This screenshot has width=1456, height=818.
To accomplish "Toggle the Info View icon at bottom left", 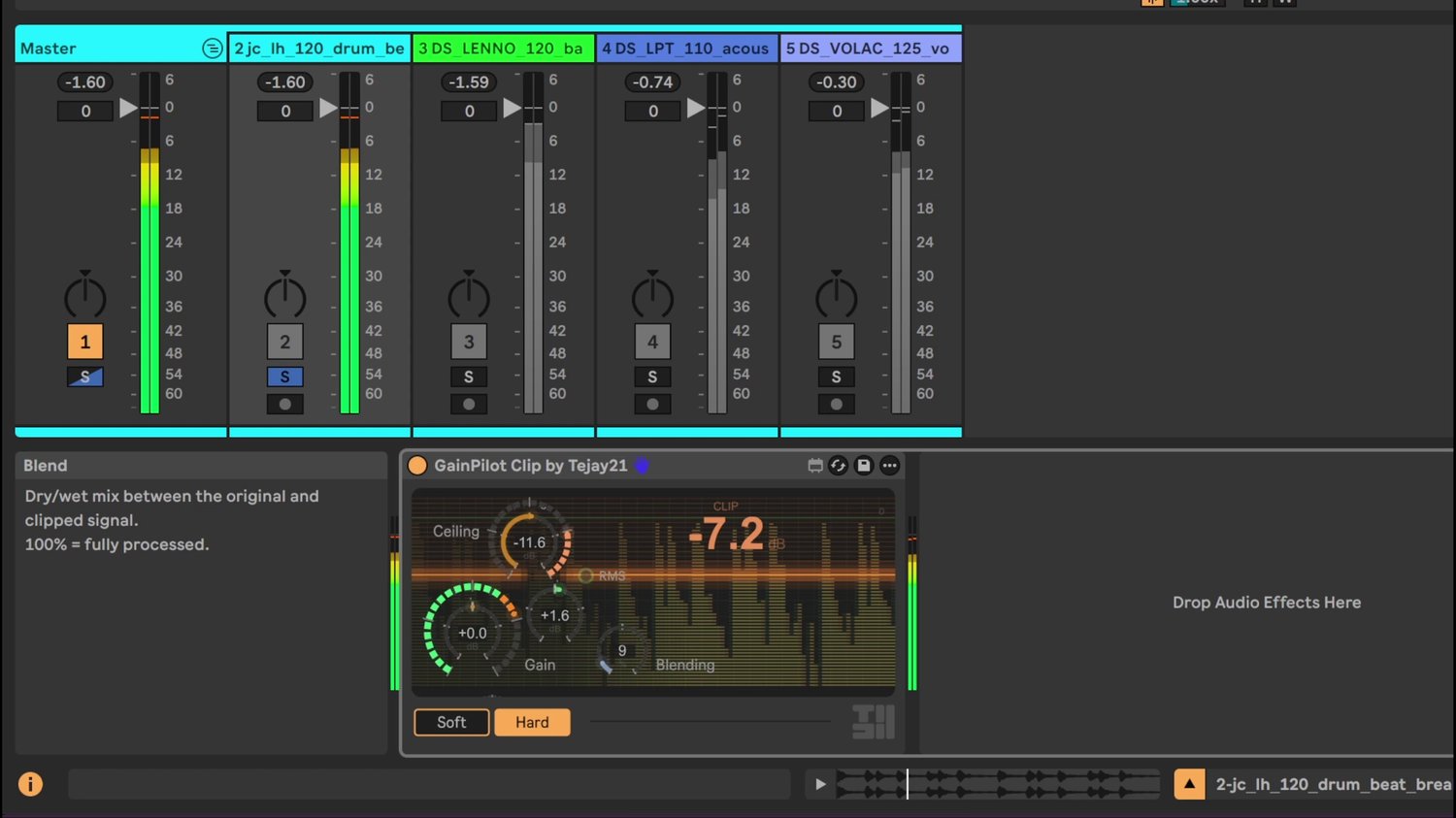I will tap(30, 784).
